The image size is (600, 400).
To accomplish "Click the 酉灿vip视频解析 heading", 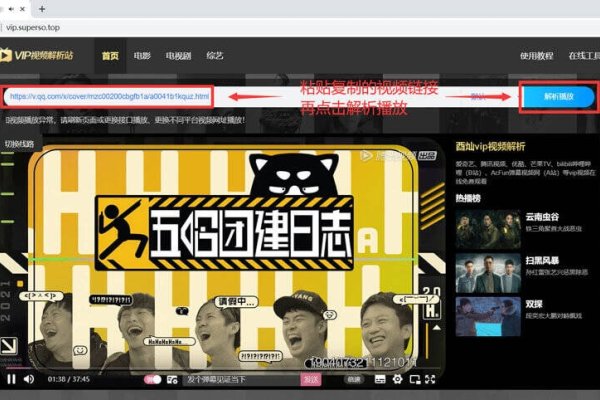I will (x=490, y=146).
